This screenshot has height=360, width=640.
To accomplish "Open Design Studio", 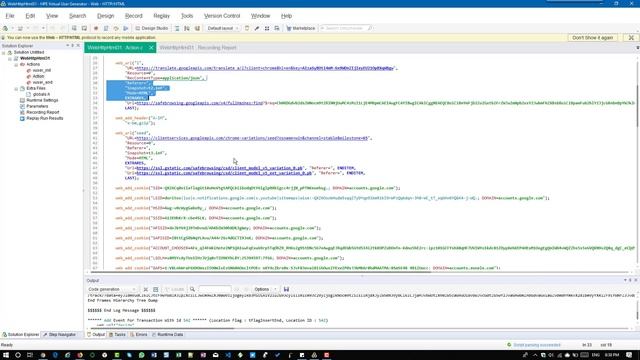I will [152, 29].
